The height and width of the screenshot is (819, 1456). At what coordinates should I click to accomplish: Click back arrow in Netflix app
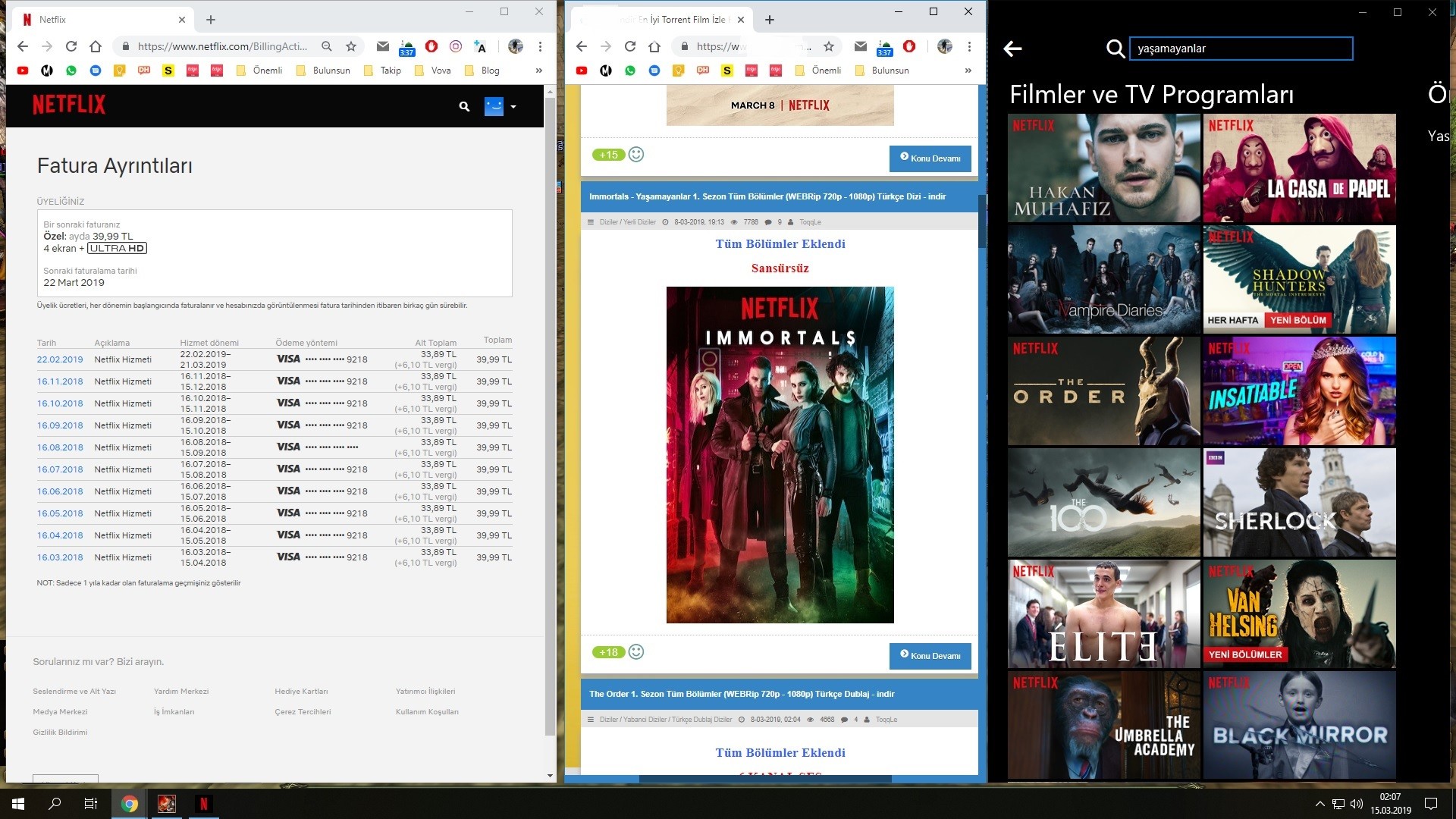1012,49
